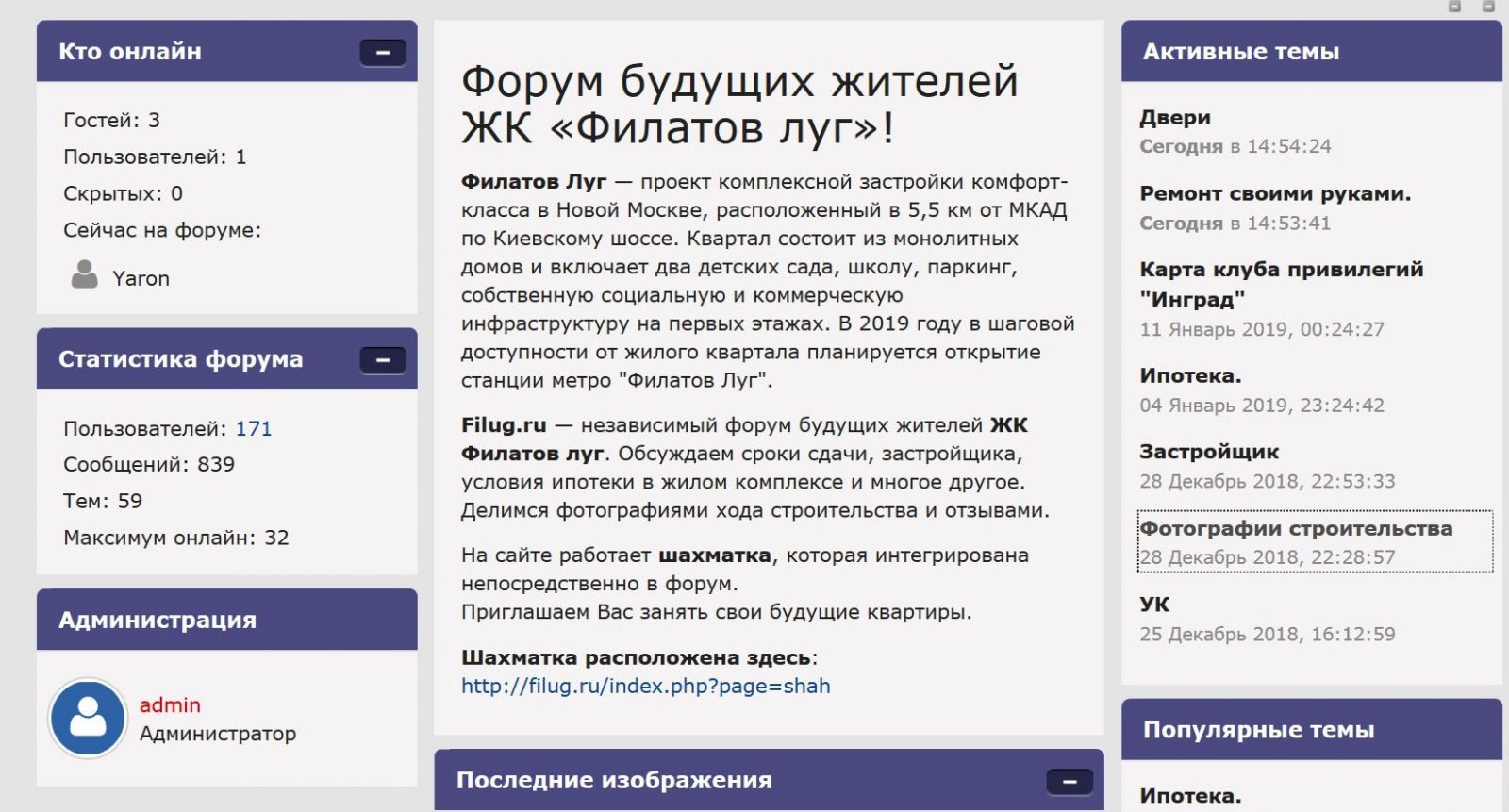The height and width of the screenshot is (812, 1509).
Task: Click the 25 Декабрь 2018, 16:12:59 date
Action: 1268,634
